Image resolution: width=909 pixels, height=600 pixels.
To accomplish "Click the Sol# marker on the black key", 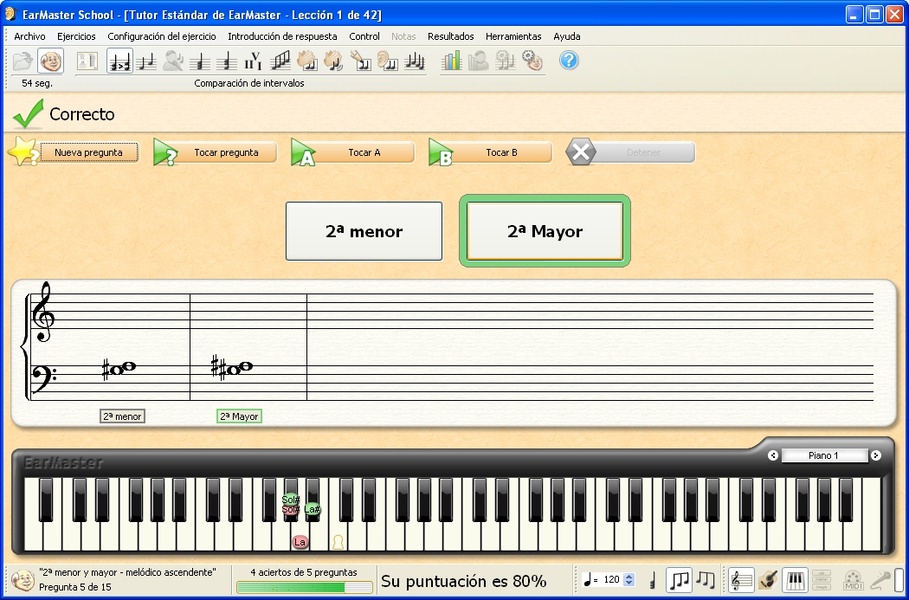I will pyautogui.click(x=290, y=499).
